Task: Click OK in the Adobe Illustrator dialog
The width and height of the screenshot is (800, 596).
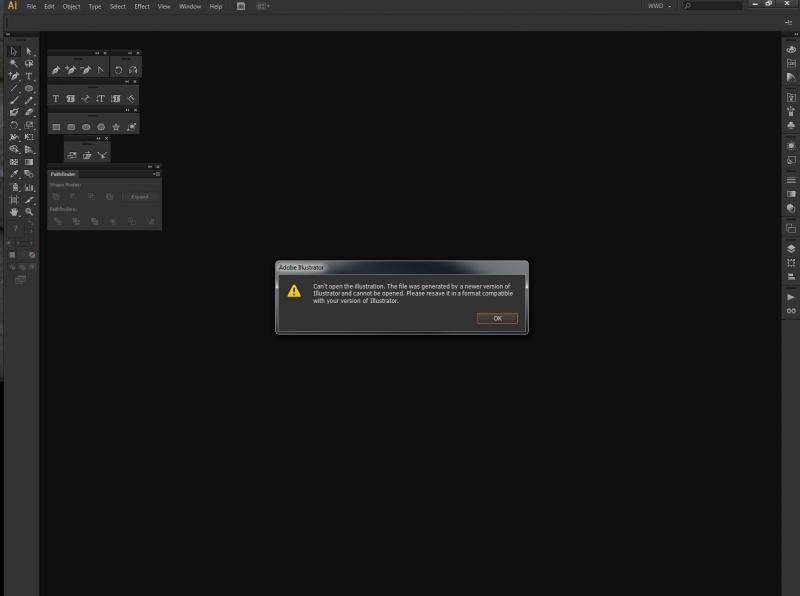Action: pyautogui.click(x=497, y=318)
